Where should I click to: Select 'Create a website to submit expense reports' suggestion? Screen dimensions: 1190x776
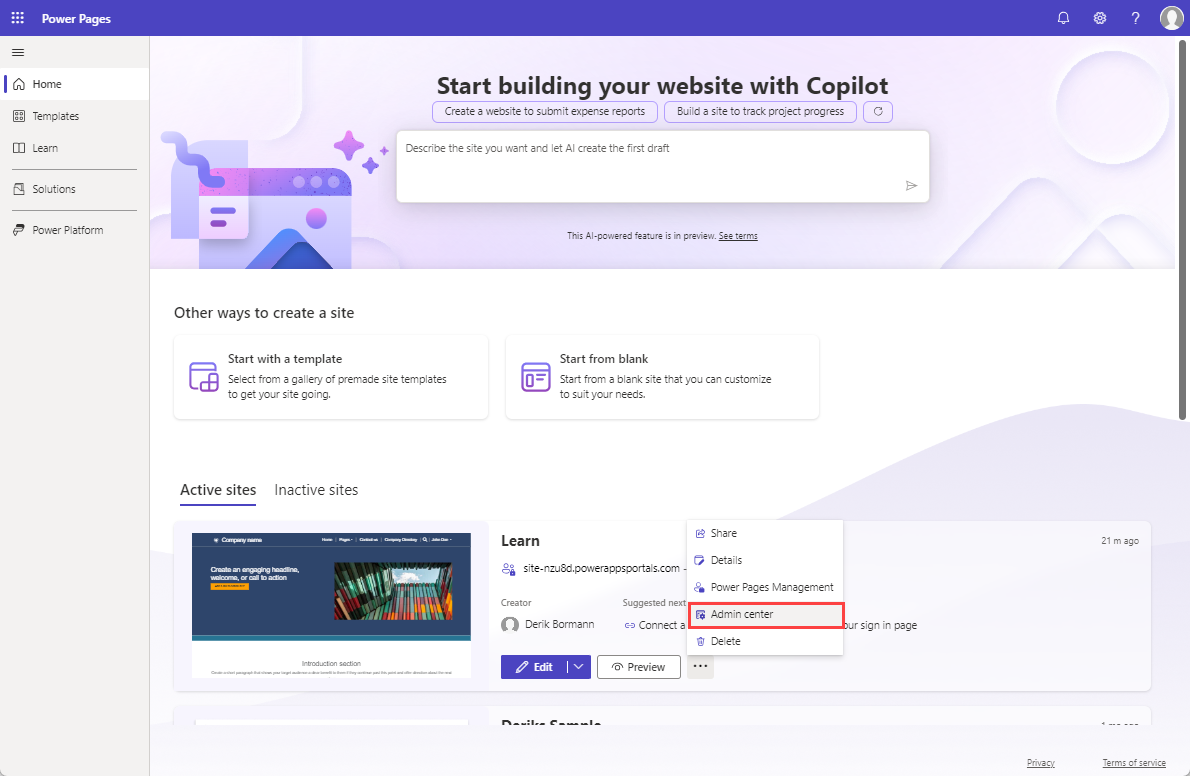coord(545,112)
